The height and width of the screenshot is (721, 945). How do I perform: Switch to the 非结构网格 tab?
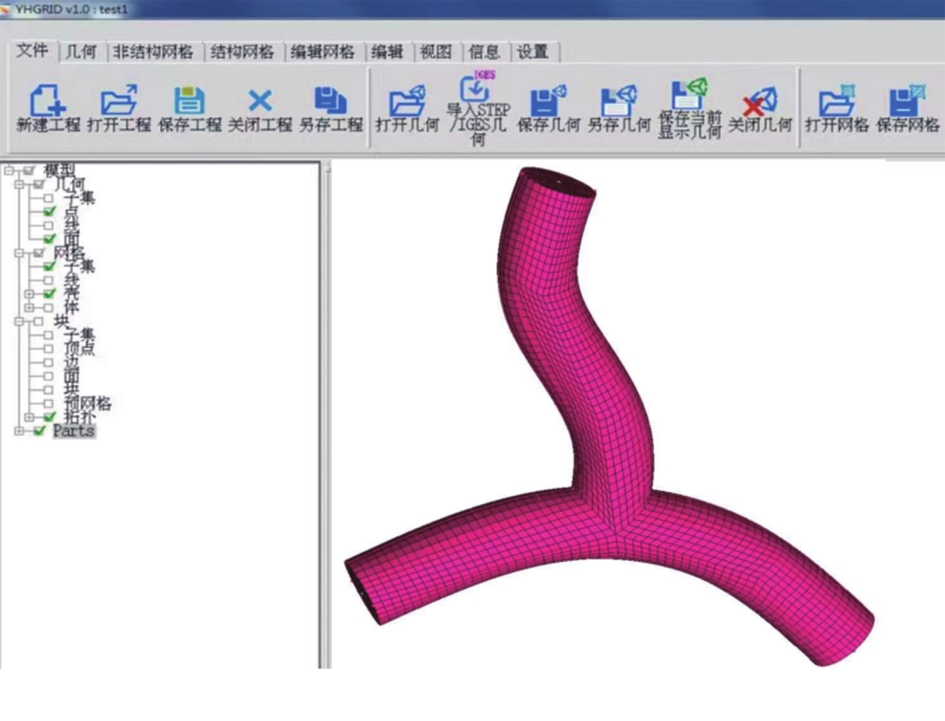point(153,52)
